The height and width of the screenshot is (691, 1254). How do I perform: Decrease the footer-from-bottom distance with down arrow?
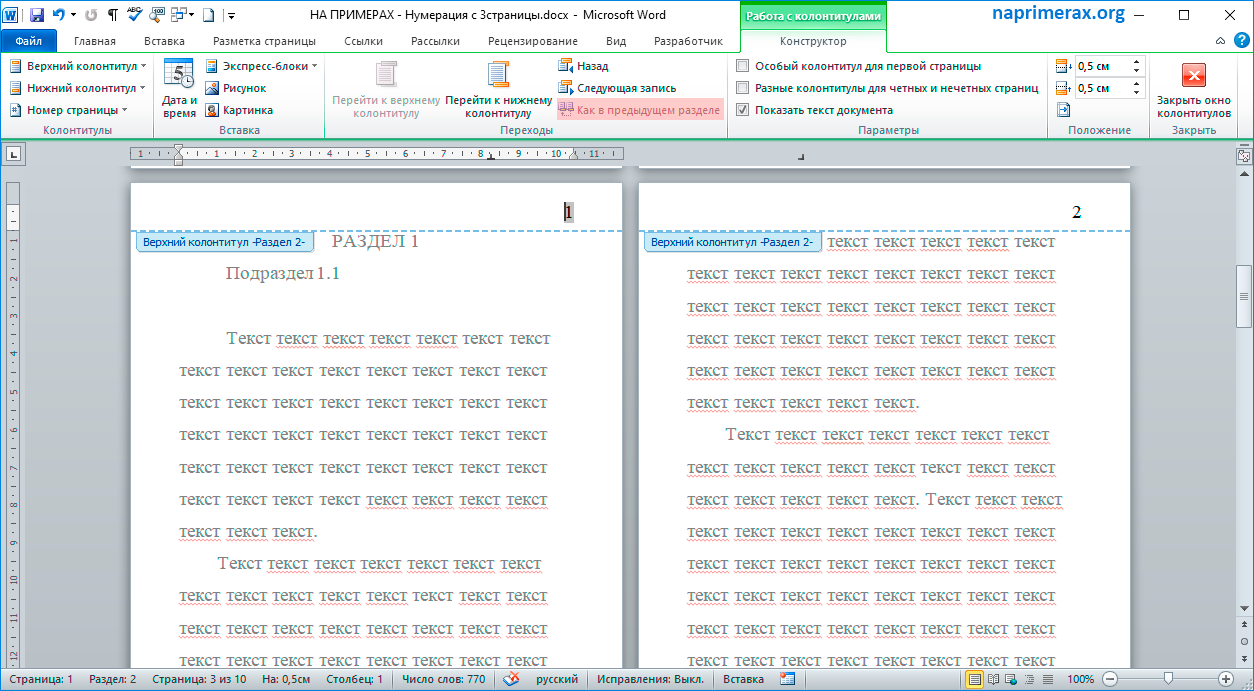1136,92
